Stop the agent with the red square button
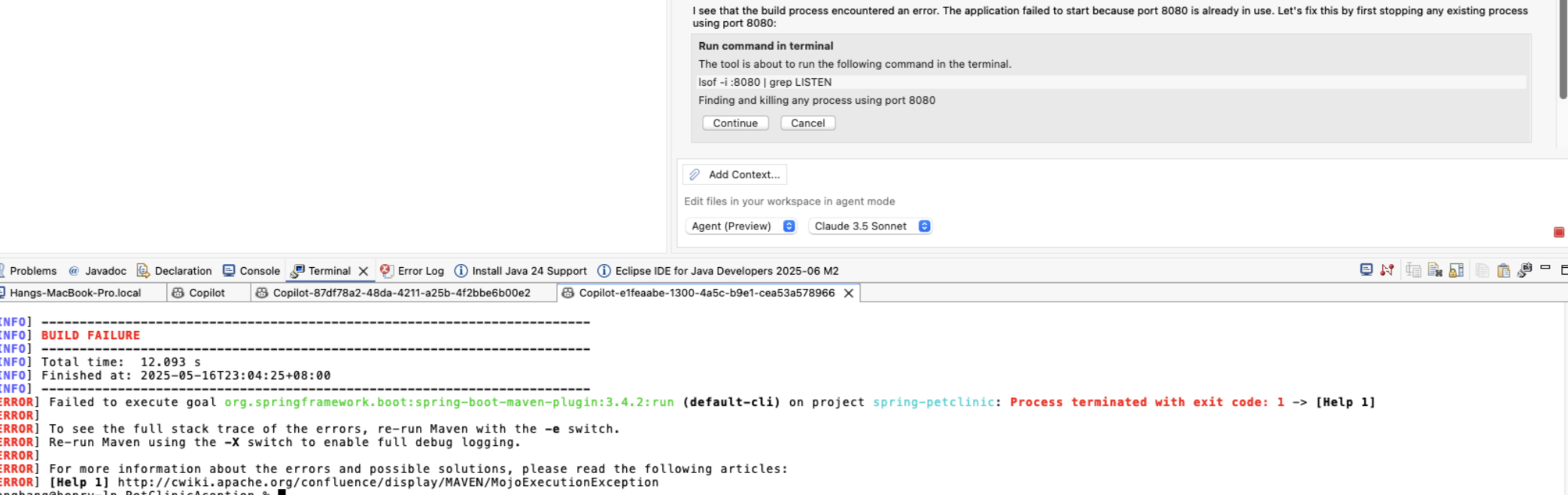Screen dimensions: 1568x495 [x=1559, y=232]
